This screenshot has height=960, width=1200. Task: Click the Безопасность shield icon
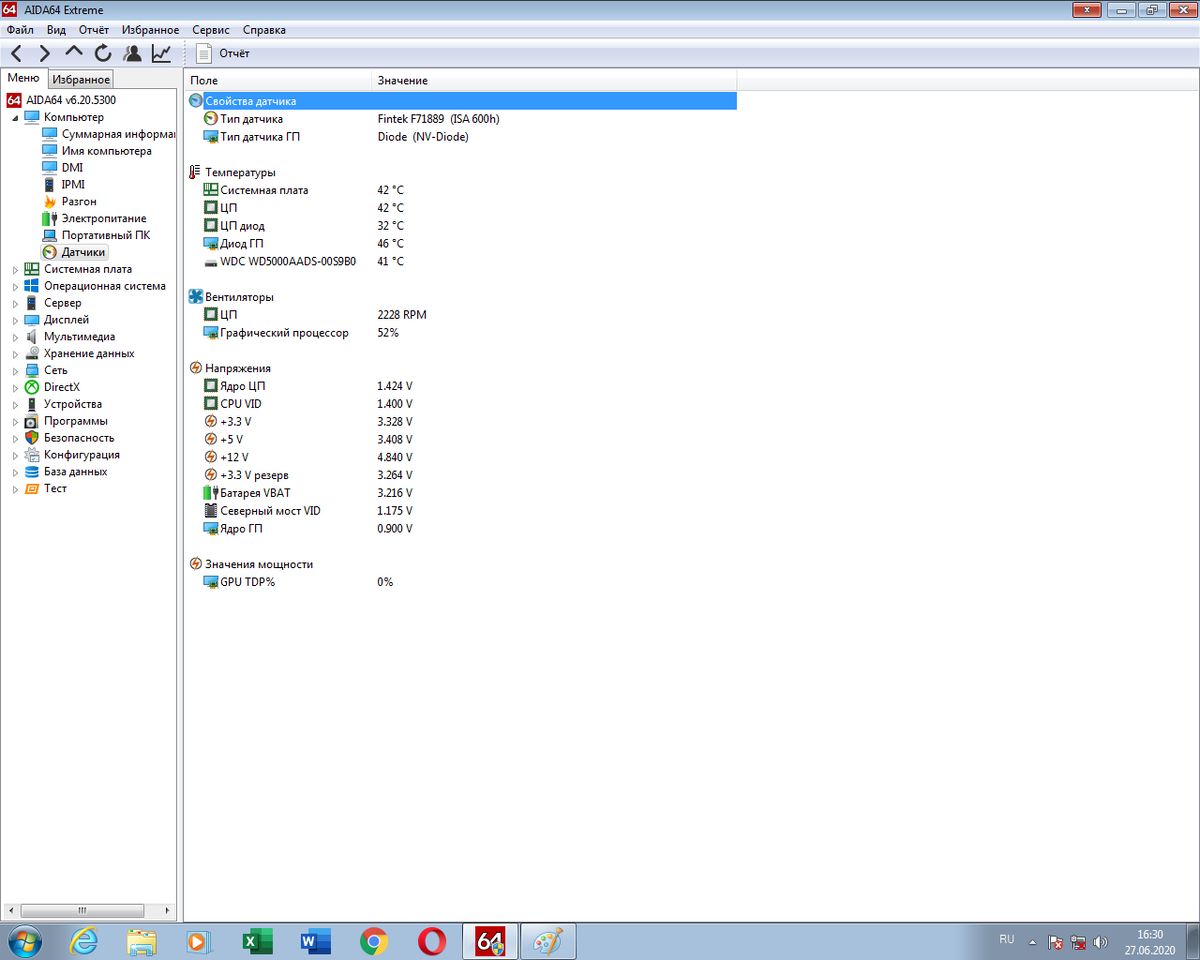[32, 438]
